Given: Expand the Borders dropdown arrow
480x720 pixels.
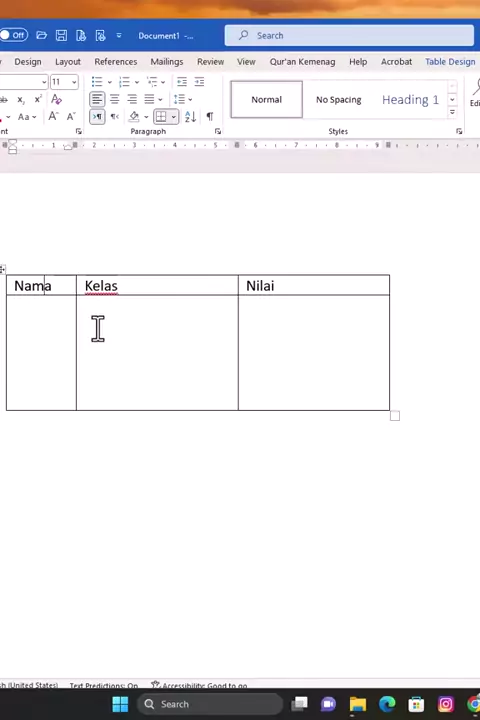Looking at the screenshot, I should click(174, 117).
